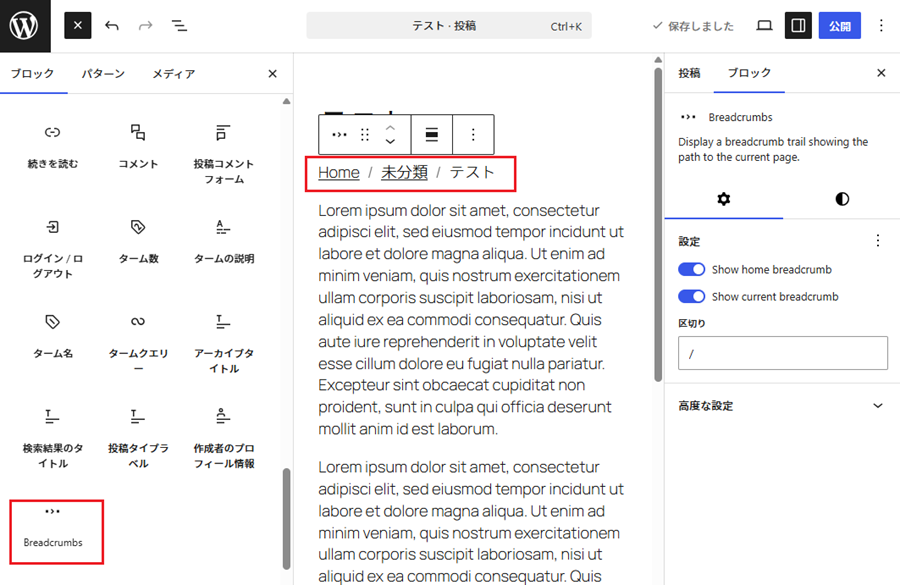Switch to the パターン tab
900x585 pixels.
coord(103,74)
